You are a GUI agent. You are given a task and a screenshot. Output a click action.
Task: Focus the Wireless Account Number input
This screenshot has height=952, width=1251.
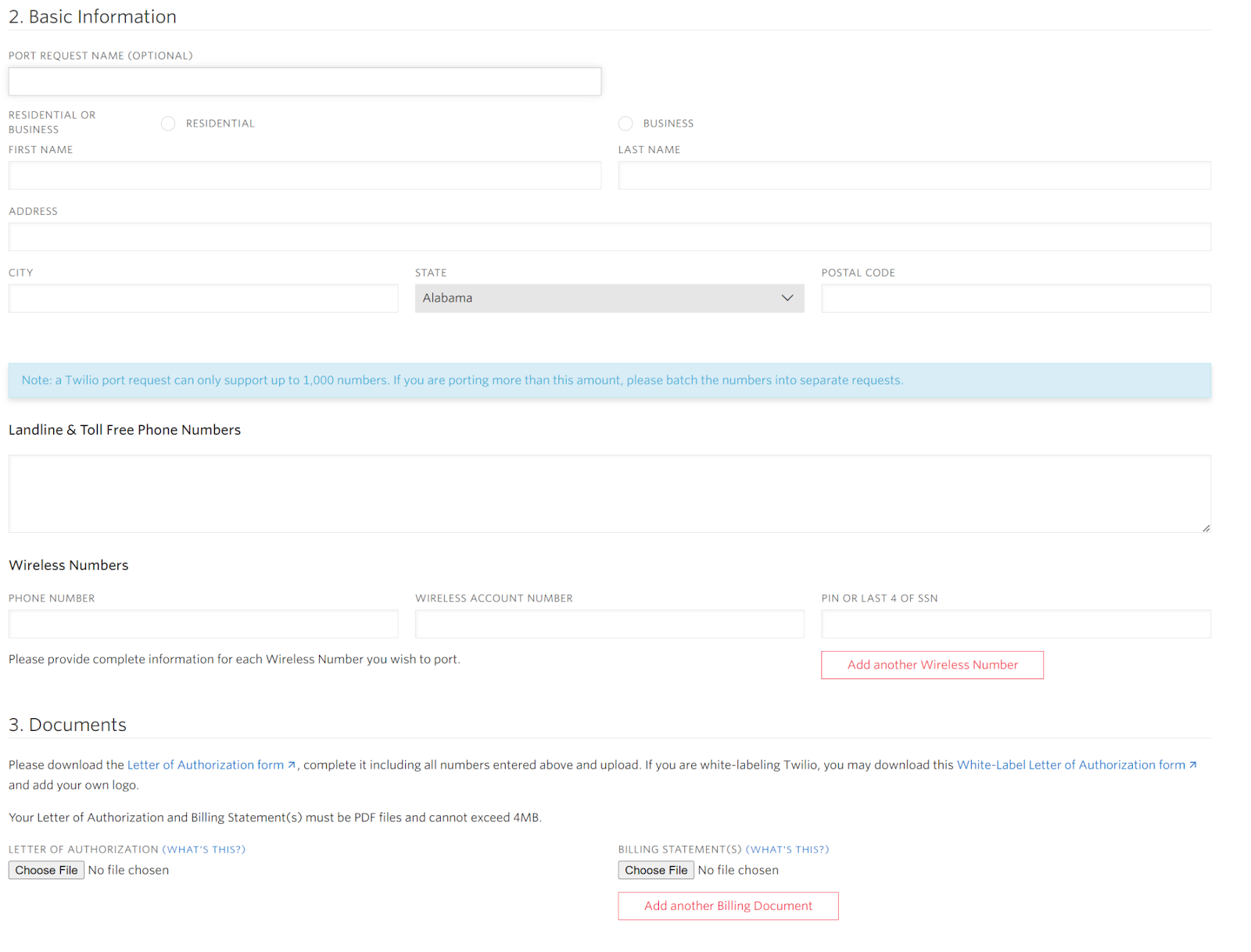(609, 625)
